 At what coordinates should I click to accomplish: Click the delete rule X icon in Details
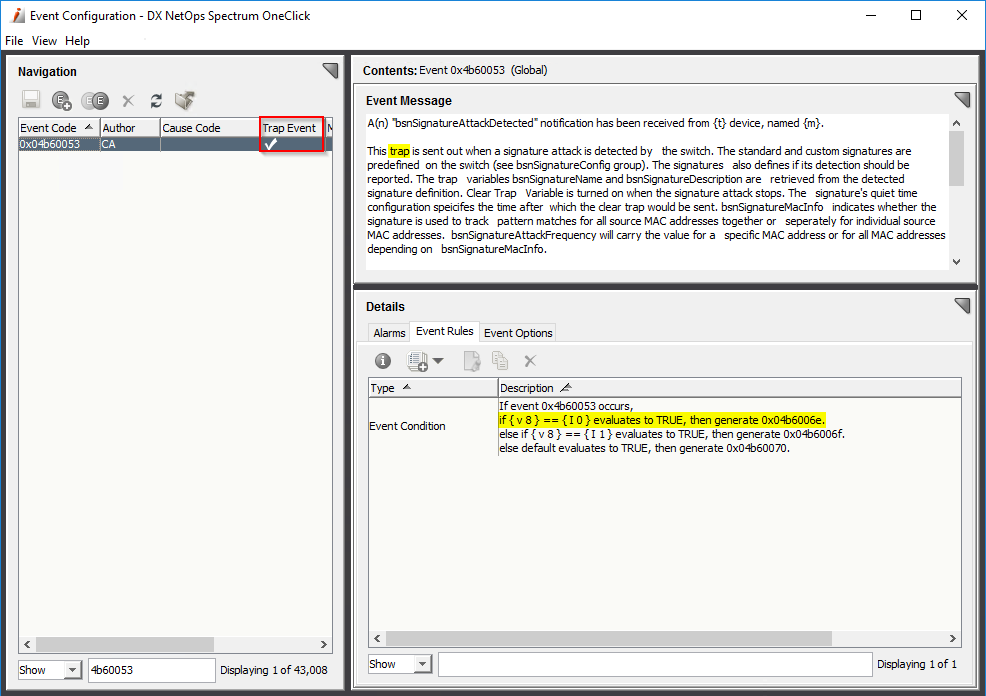[530, 361]
